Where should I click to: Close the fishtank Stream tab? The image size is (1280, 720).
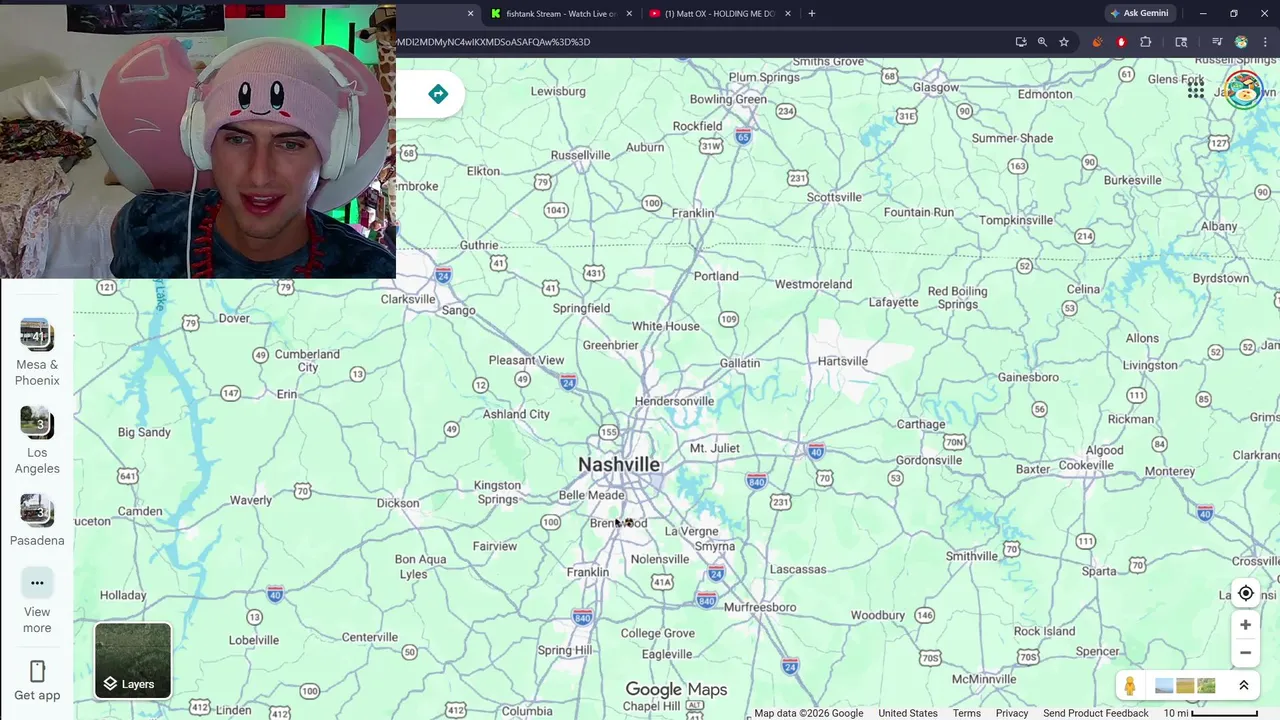tap(629, 14)
